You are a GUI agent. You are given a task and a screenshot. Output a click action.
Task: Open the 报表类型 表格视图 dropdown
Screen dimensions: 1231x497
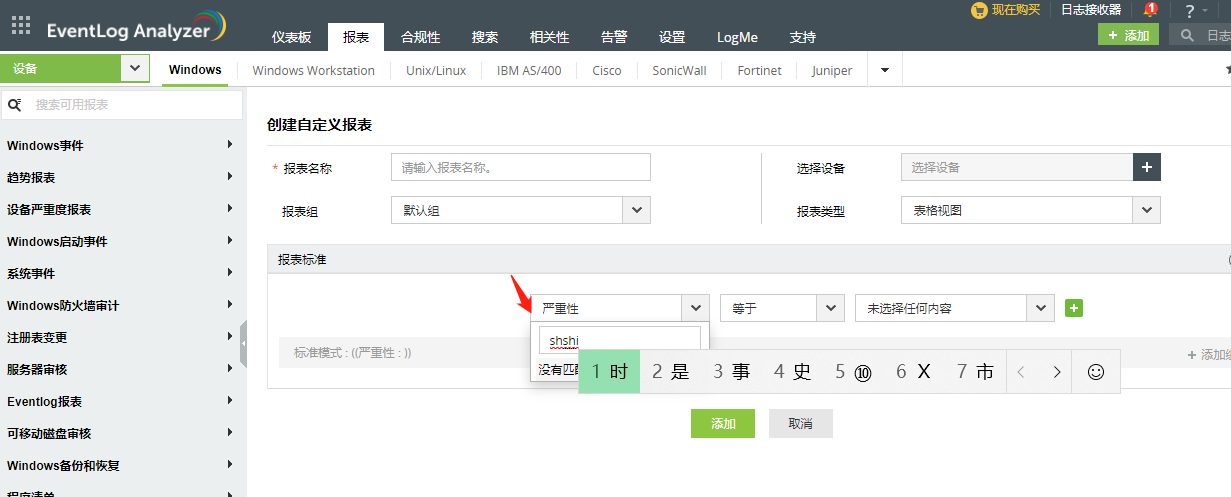click(x=1146, y=210)
